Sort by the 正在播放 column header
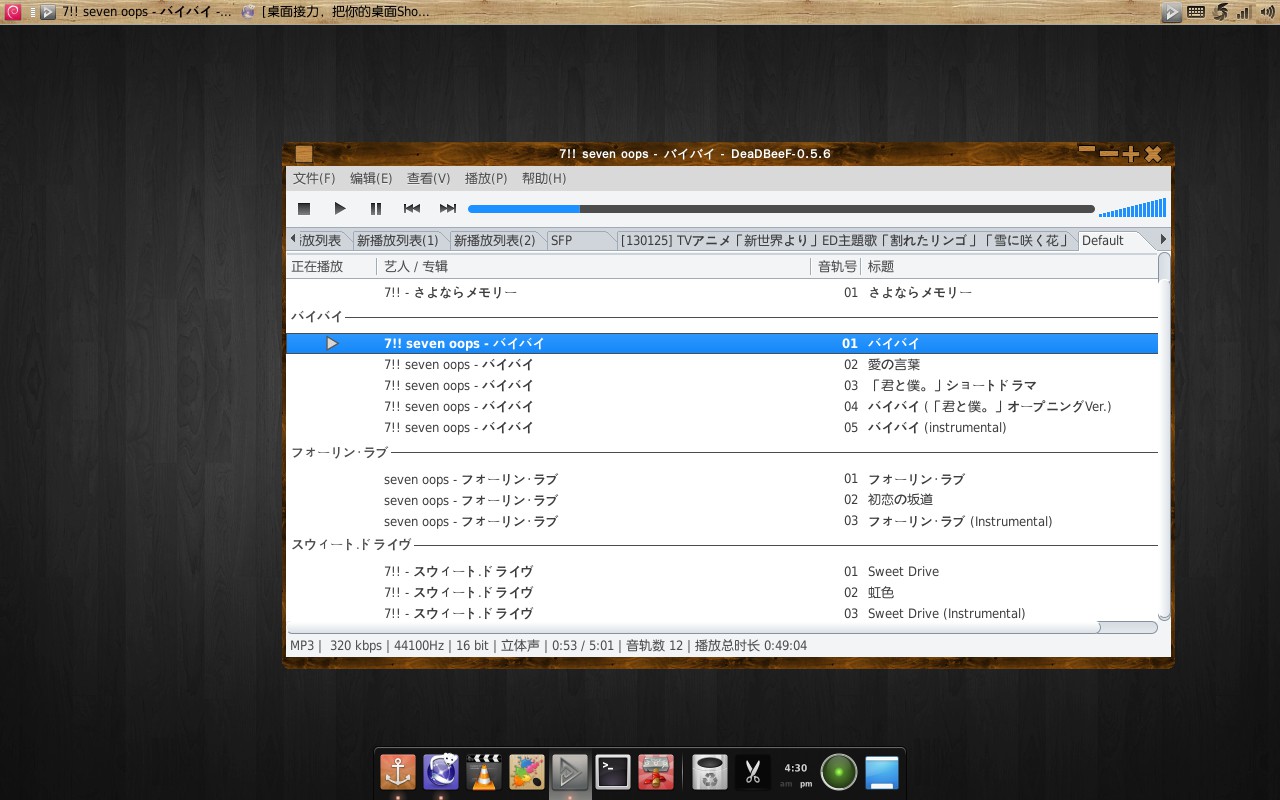Image resolution: width=1280 pixels, height=800 pixels. (331, 266)
